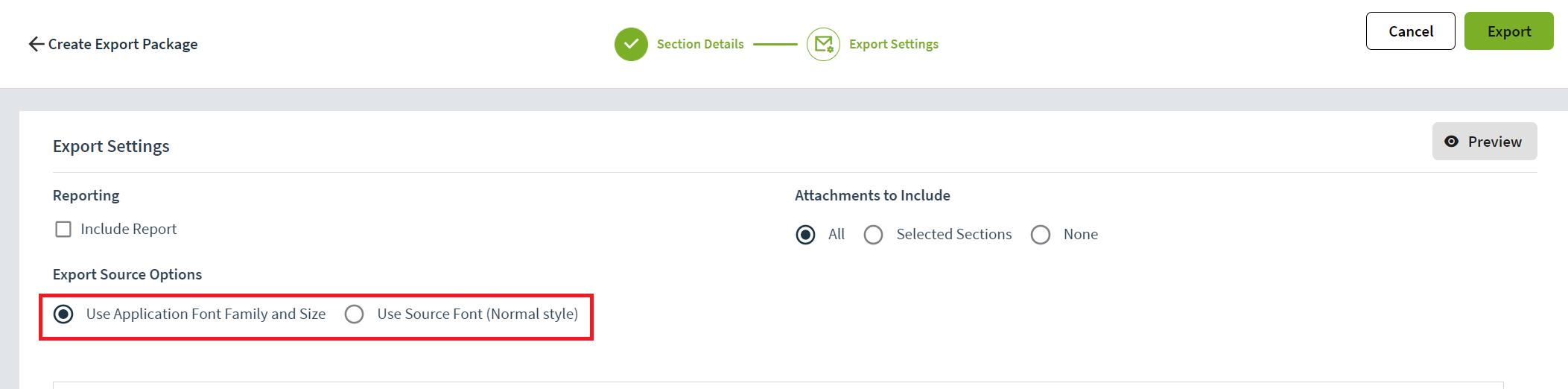Enable the Include Report checkbox
The height and width of the screenshot is (389, 1568).
(x=63, y=229)
